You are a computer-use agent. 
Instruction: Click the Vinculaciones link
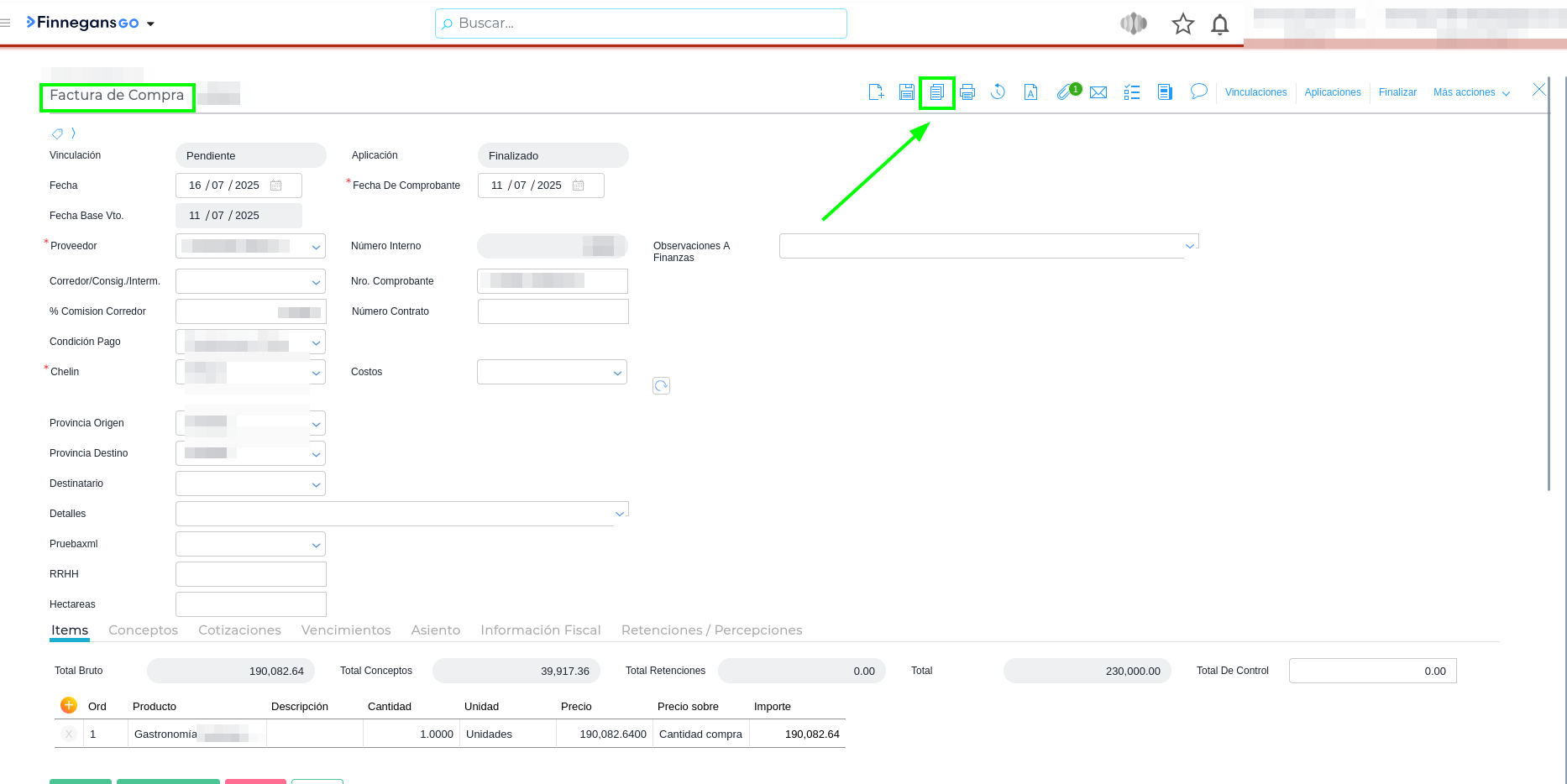click(1255, 92)
